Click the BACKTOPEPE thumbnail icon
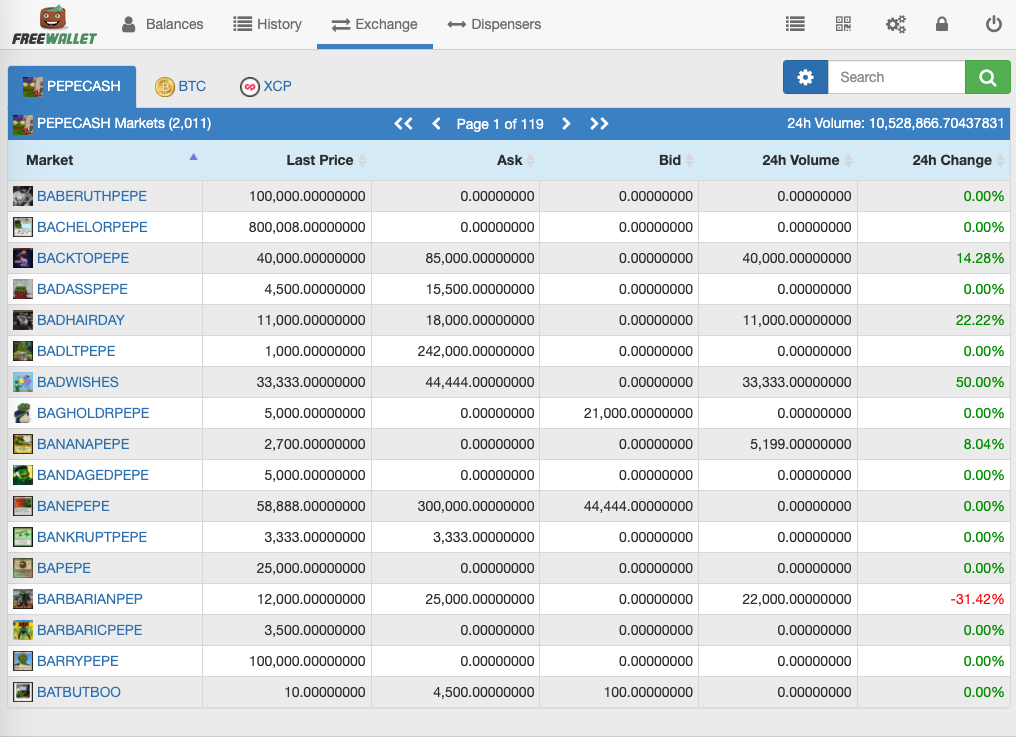 [x=23, y=258]
